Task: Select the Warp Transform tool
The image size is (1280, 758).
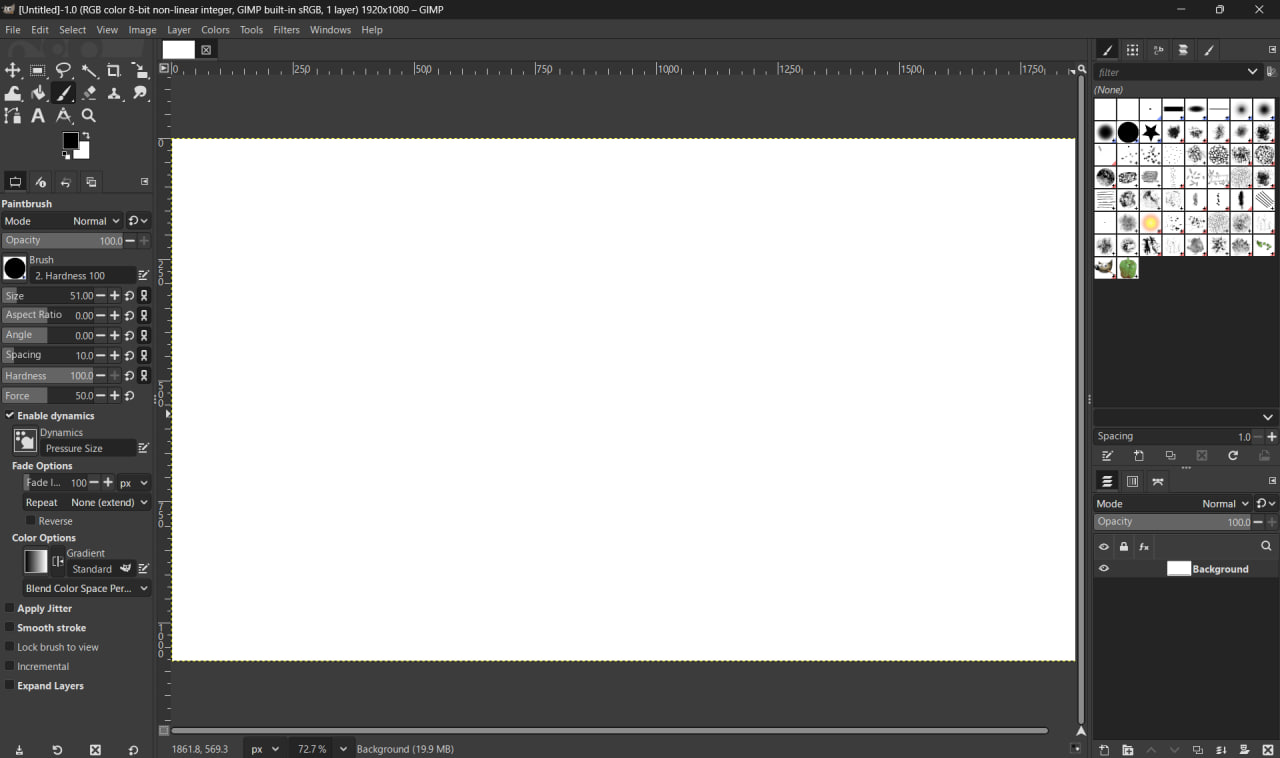Action: 13,93
